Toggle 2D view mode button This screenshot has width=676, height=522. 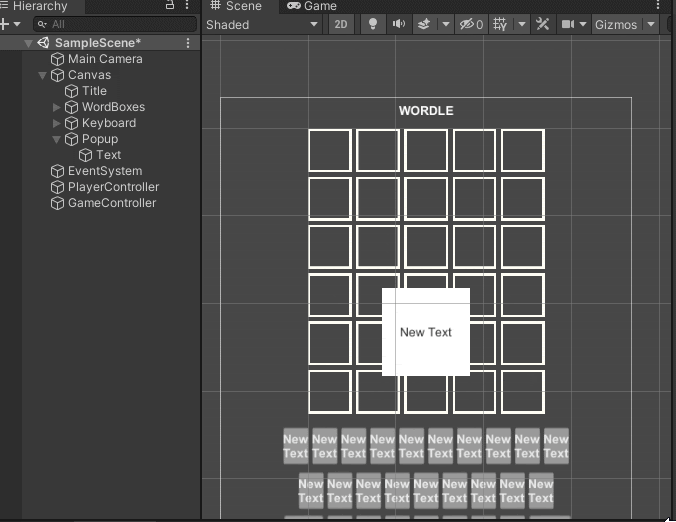click(341, 24)
